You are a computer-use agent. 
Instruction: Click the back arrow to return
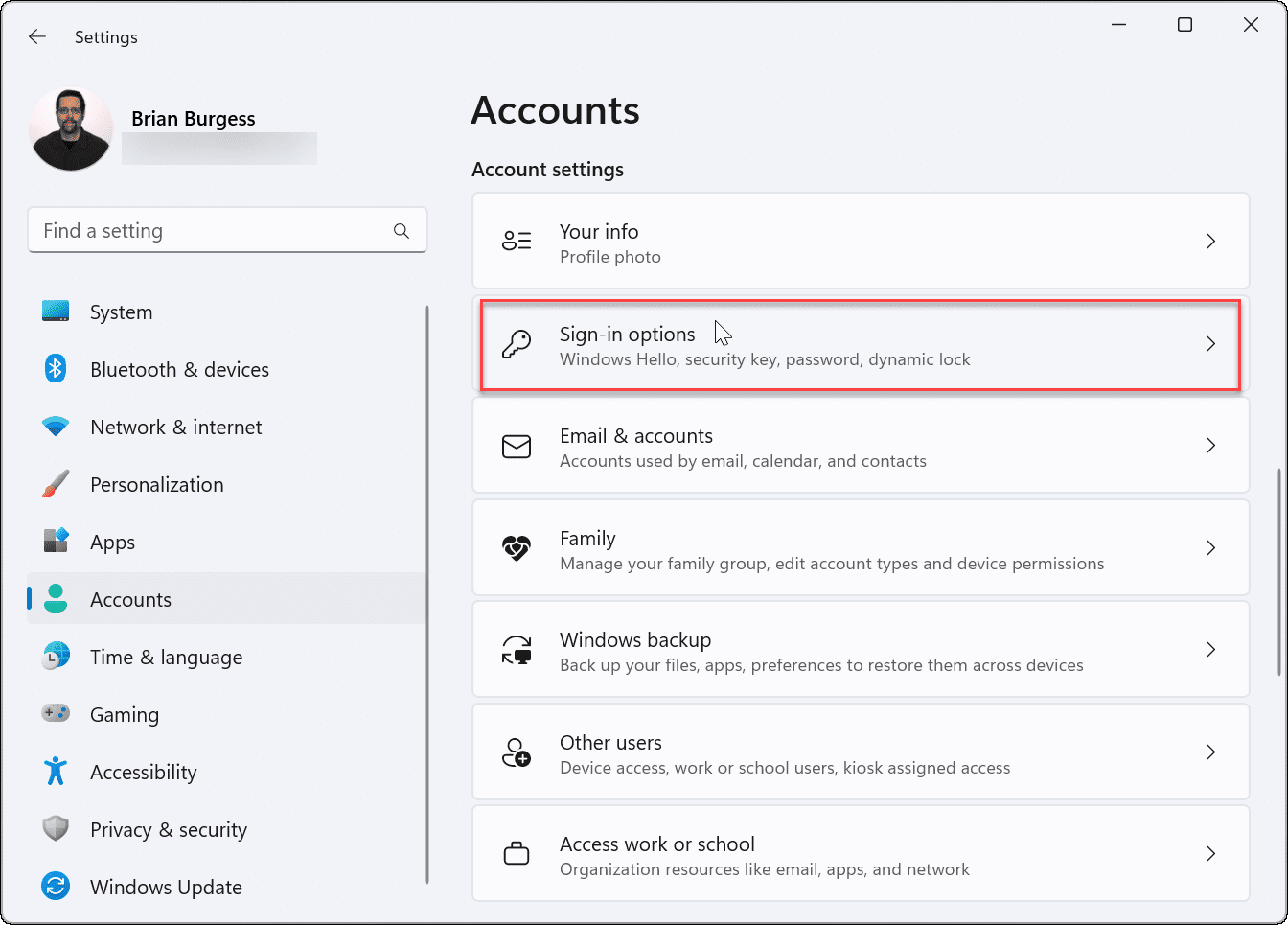click(36, 36)
